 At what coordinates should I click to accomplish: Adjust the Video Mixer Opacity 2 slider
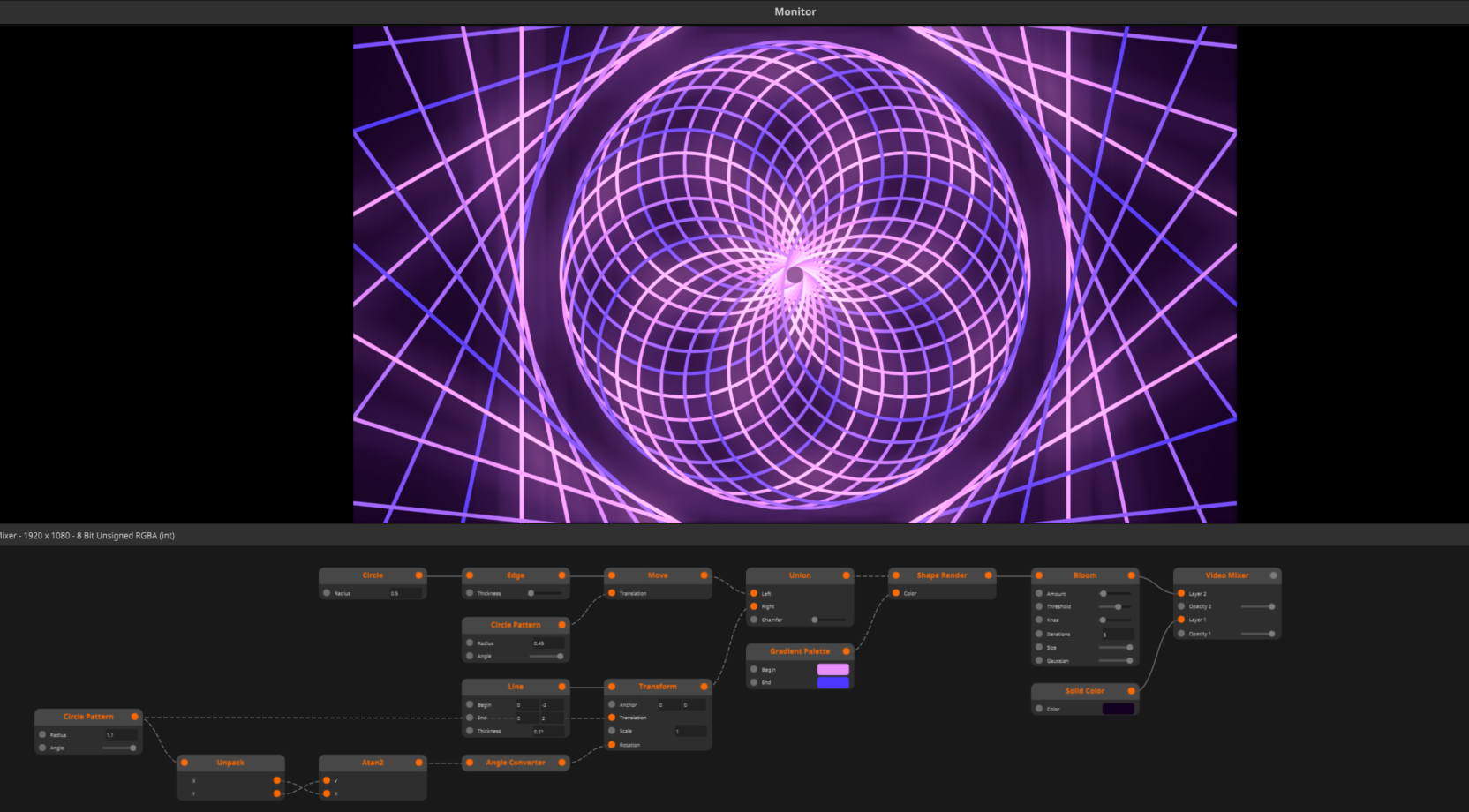pyautogui.click(x=1257, y=606)
